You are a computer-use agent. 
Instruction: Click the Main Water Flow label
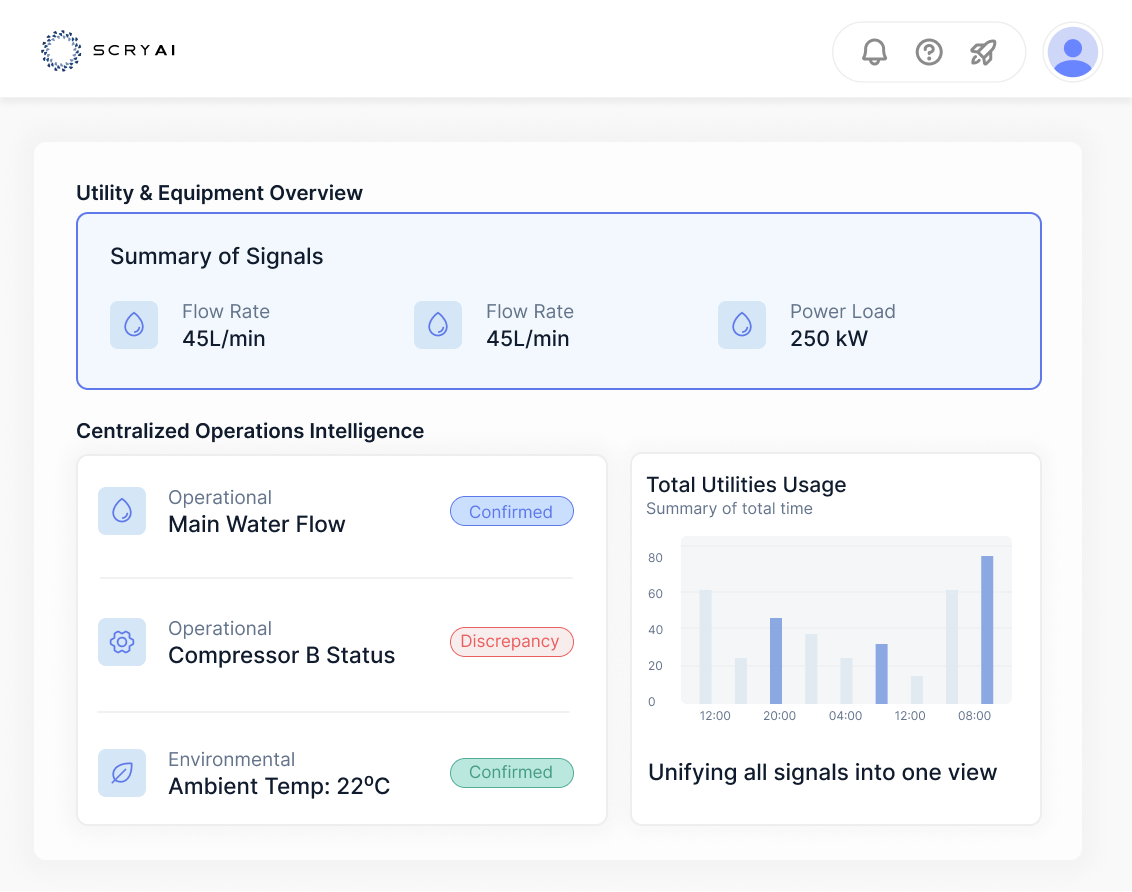pos(256,524)
